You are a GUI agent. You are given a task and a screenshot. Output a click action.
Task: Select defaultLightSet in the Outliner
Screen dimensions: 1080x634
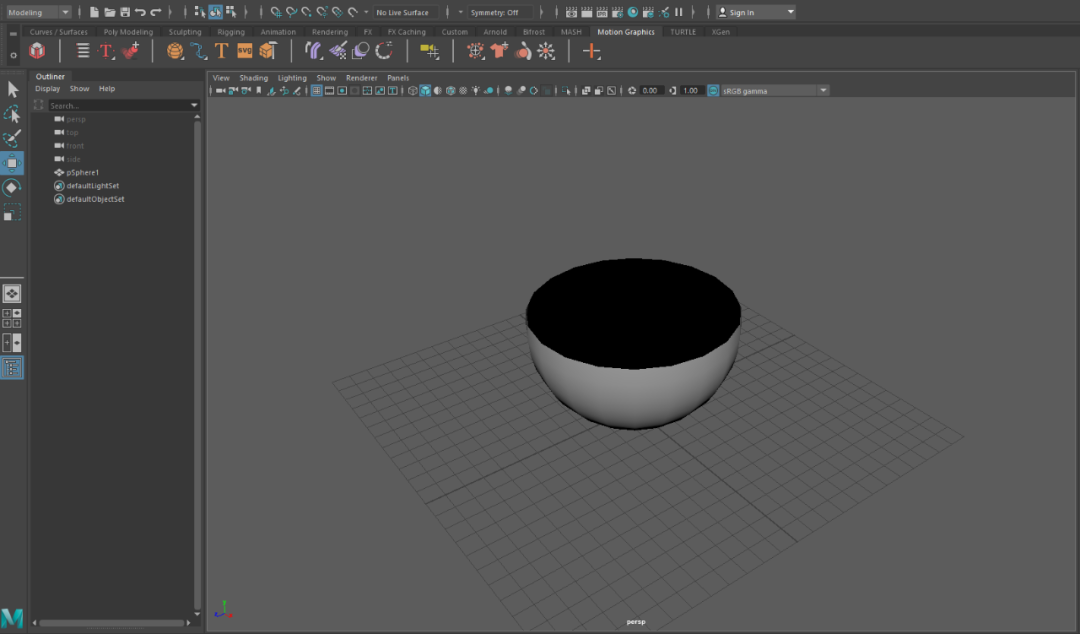92,186
